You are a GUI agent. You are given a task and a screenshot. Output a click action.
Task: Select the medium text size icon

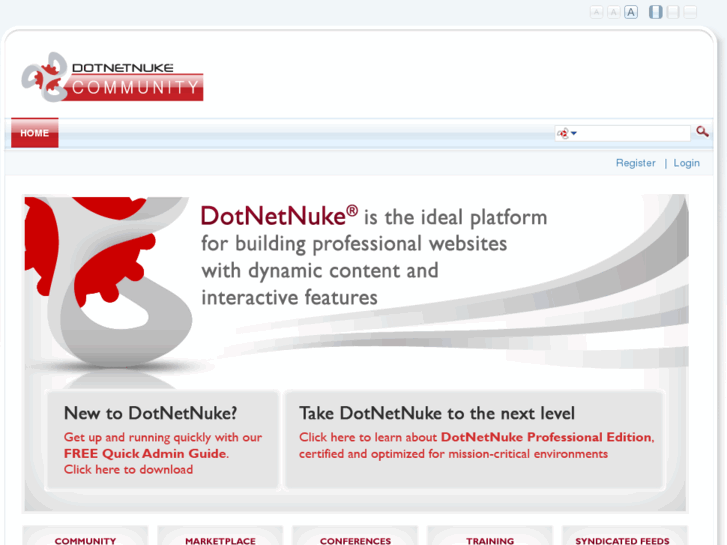click(x=613, y=12)
